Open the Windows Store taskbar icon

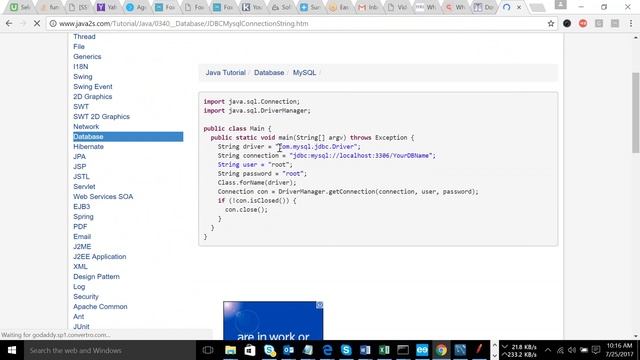point(250,350)
